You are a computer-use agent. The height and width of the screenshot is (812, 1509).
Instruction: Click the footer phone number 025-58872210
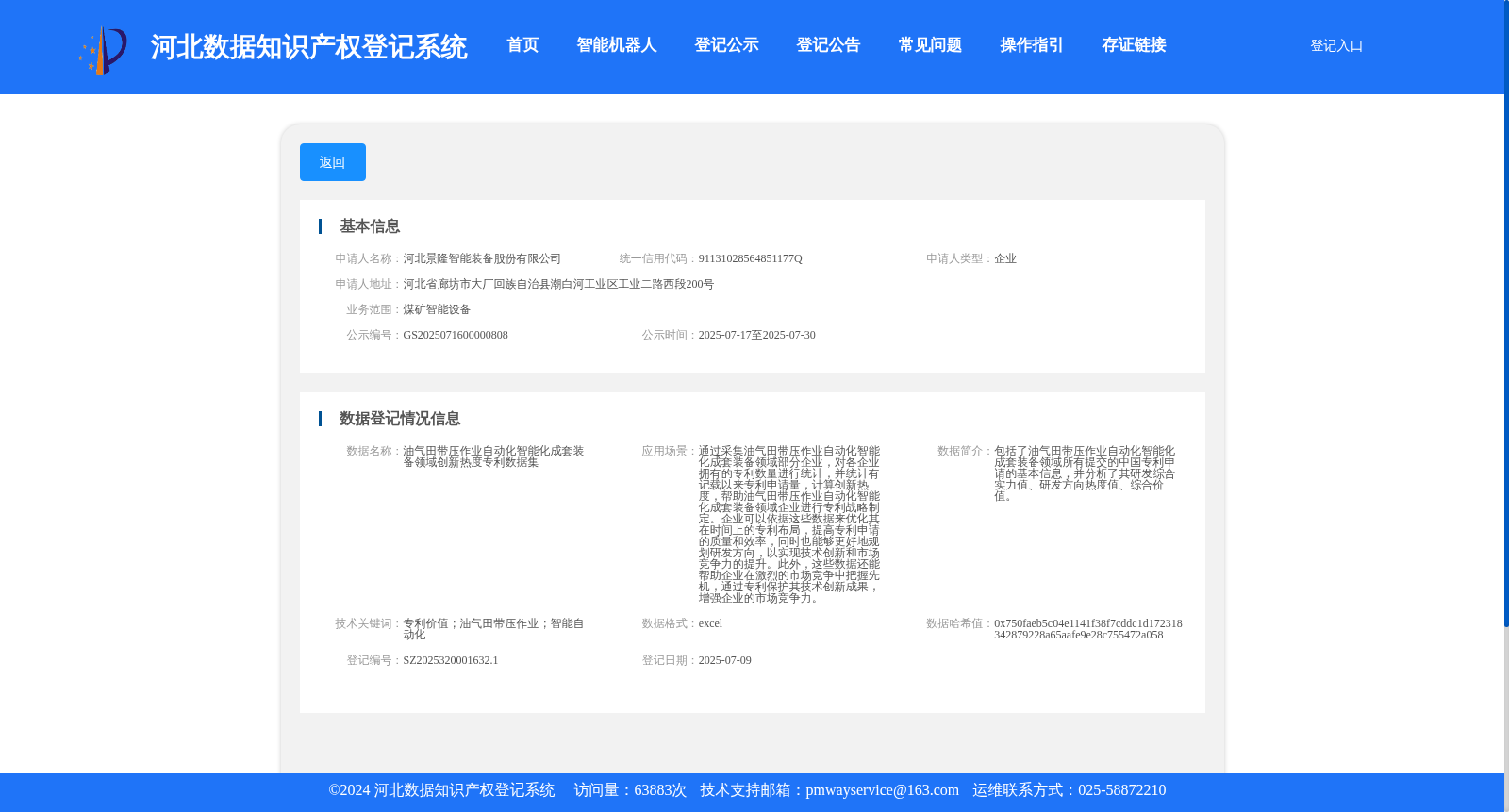1121,790
